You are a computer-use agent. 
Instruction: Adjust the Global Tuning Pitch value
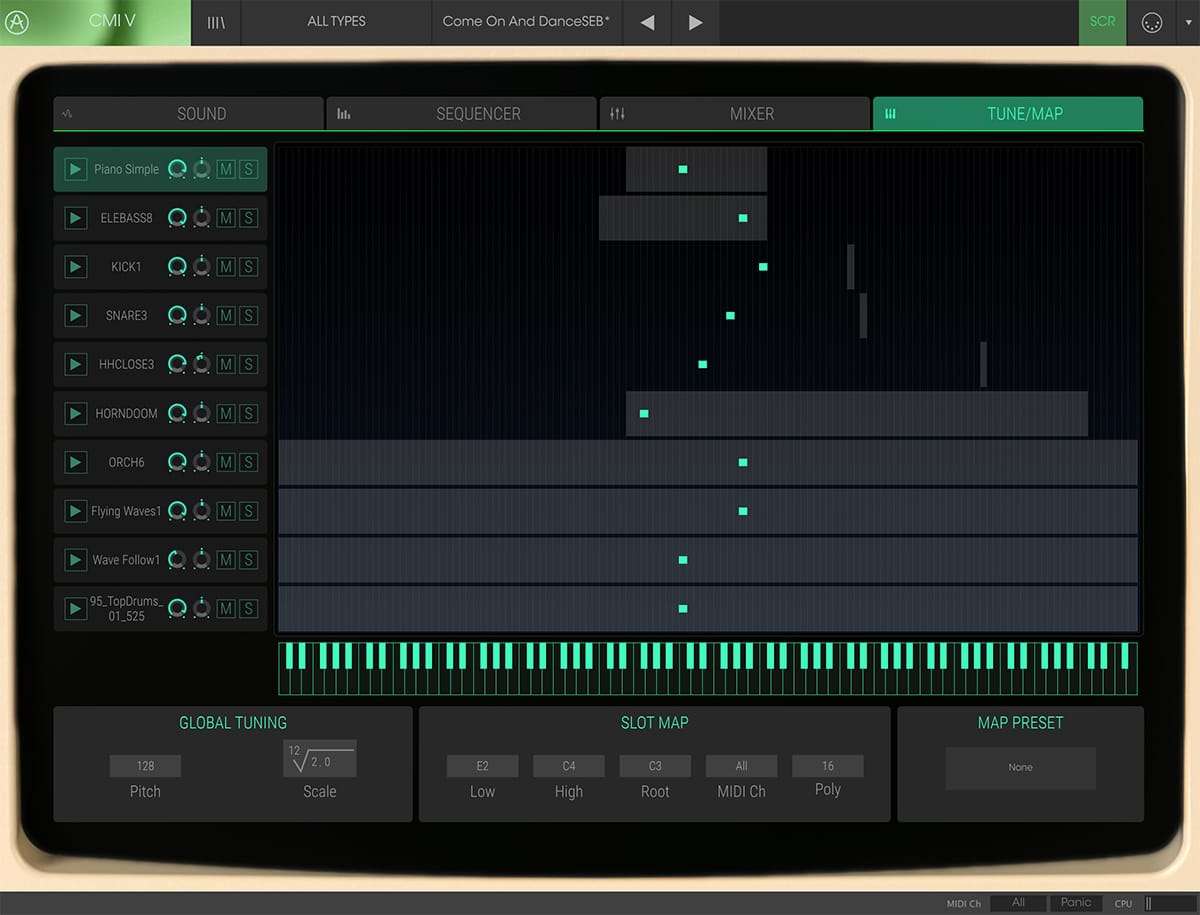[144, 766]
